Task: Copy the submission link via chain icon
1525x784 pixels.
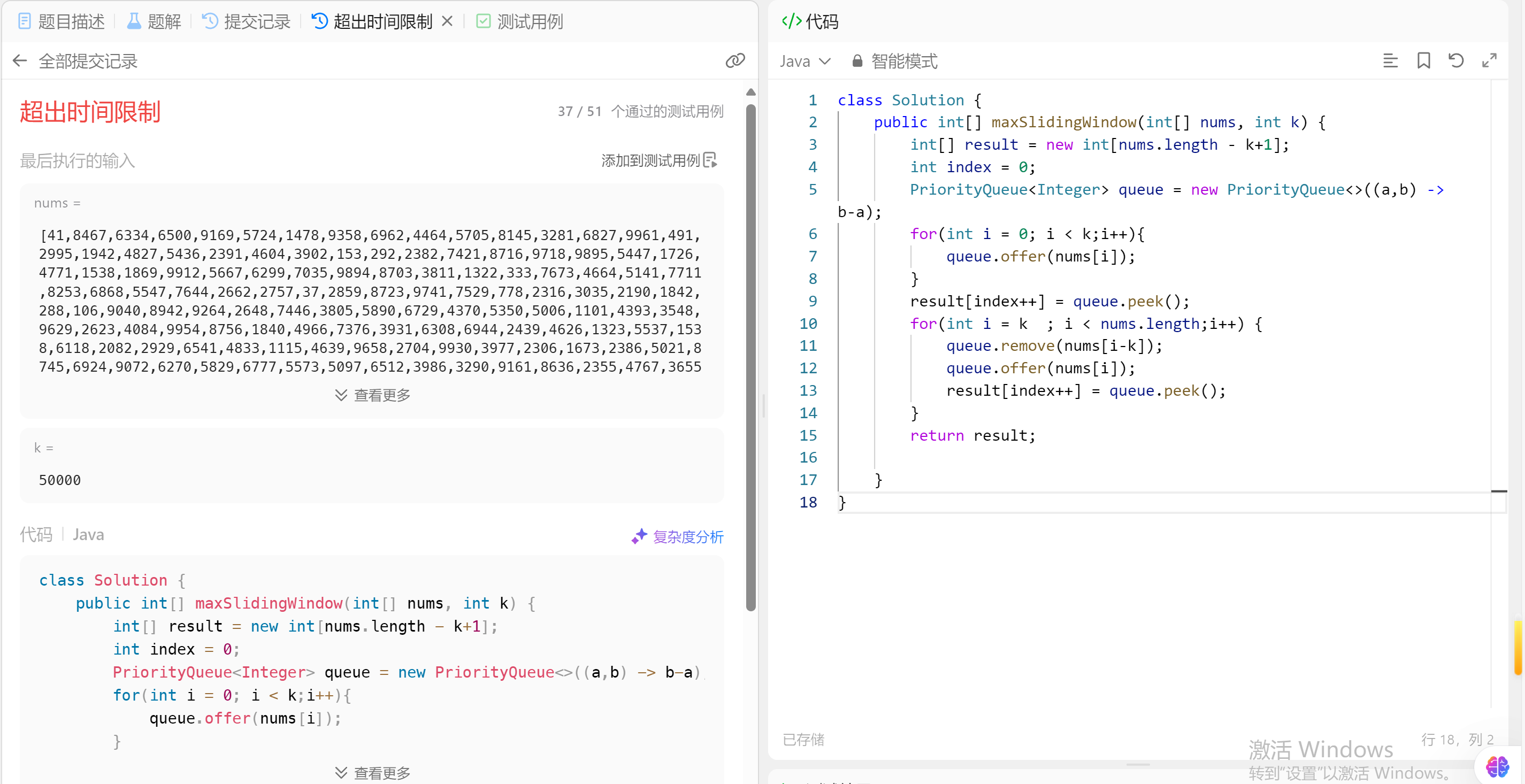Action: click(x=734, y=60)
